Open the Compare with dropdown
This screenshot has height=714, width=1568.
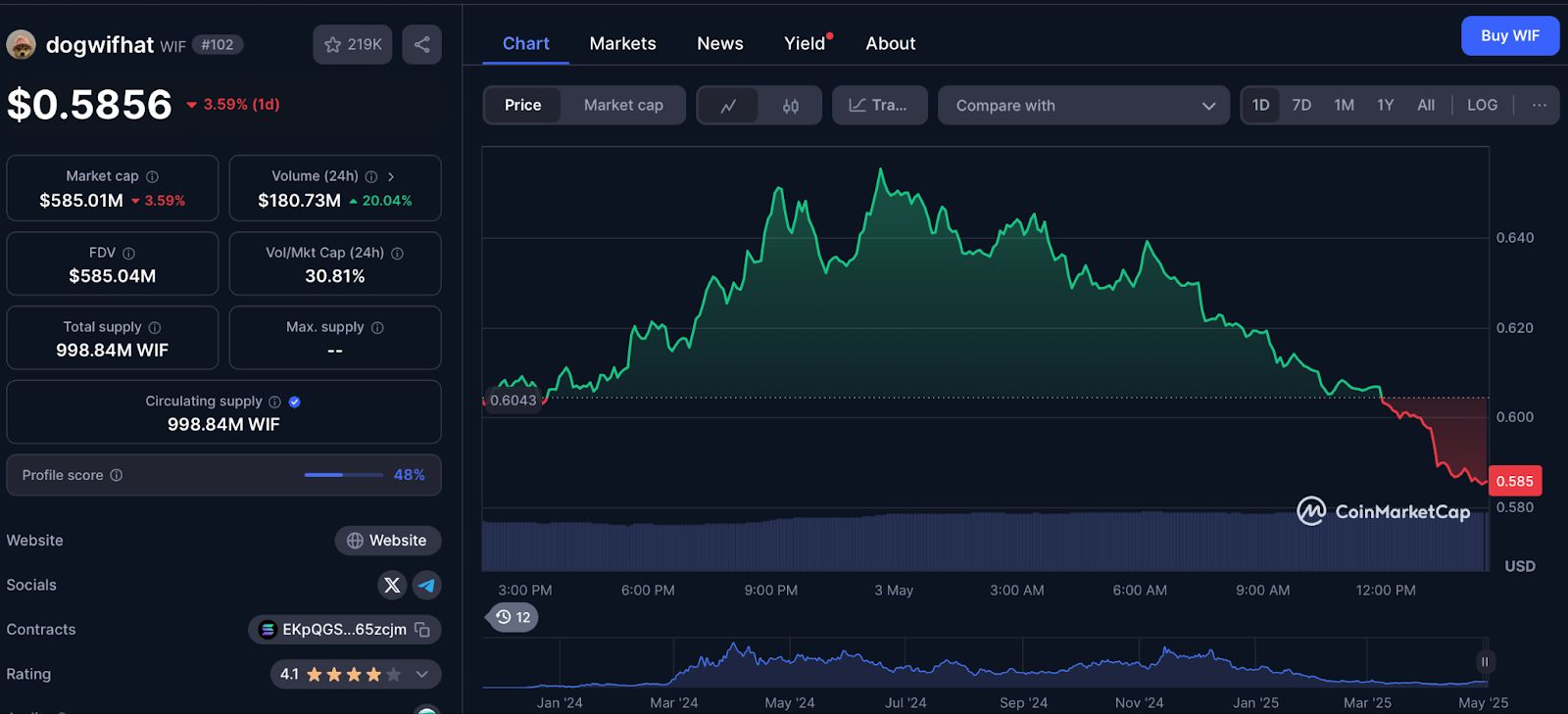coord(1084,105)
